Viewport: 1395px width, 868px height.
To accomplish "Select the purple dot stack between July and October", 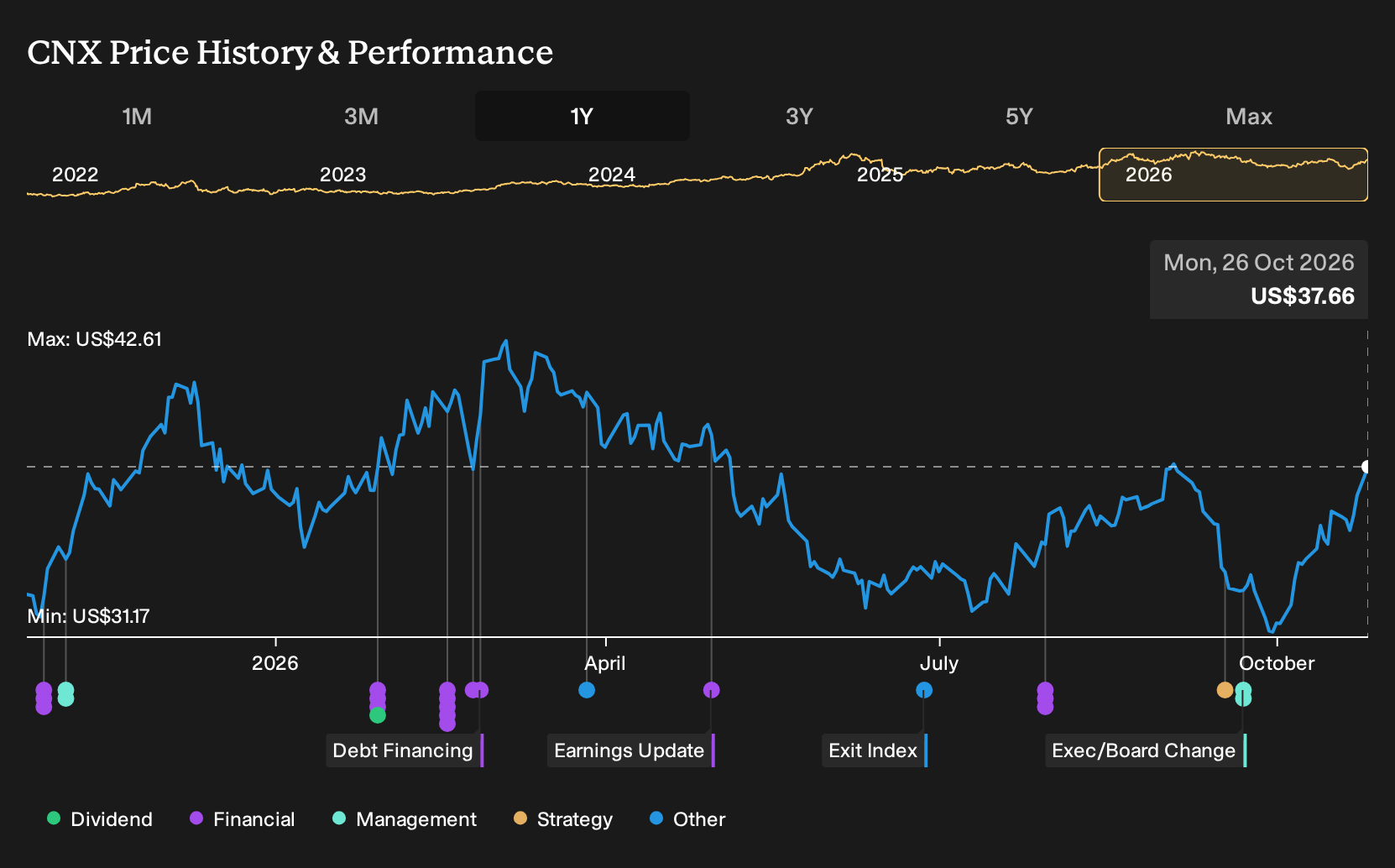I will coord(1045,698).
